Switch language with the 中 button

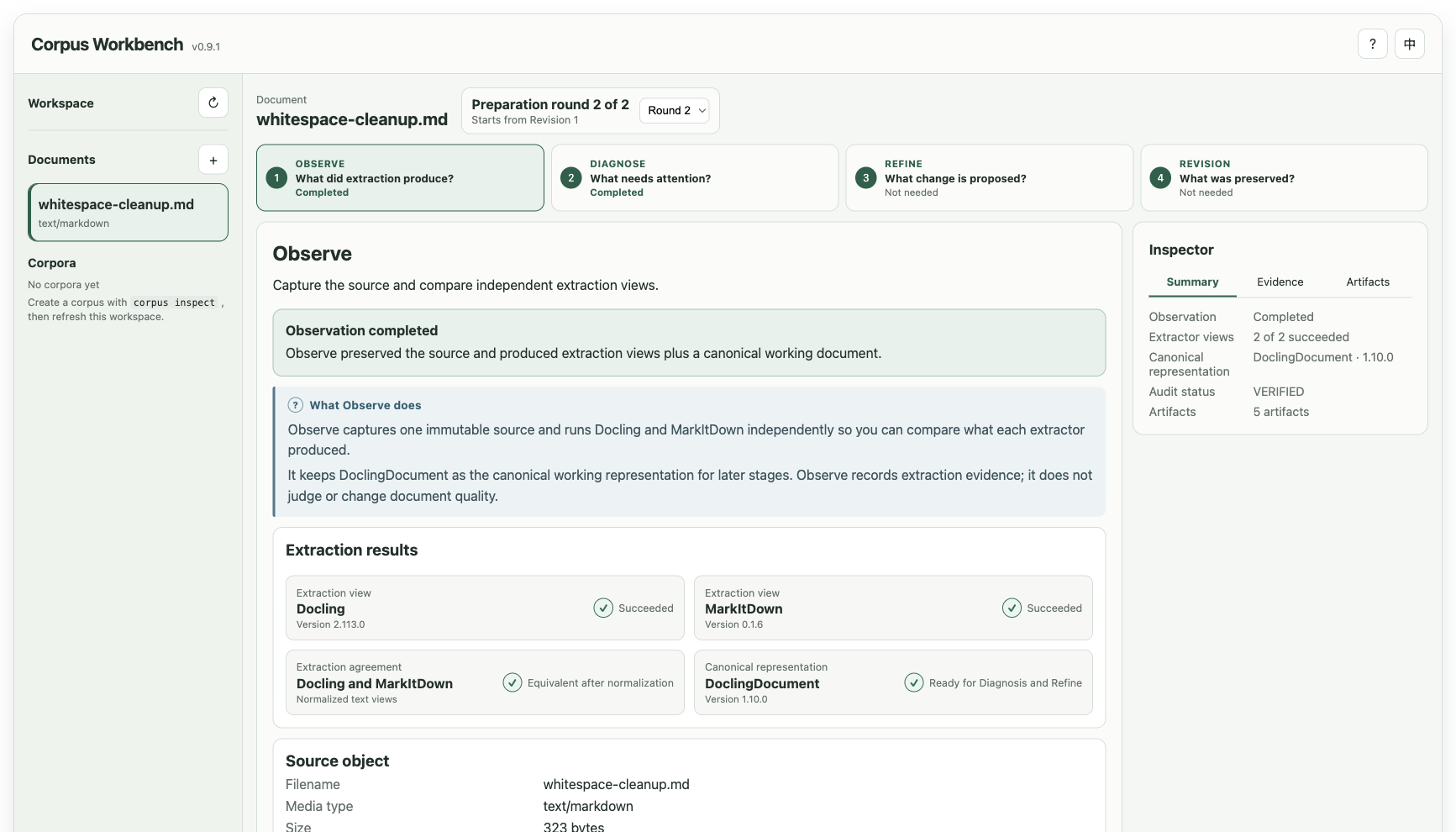[x=1410, y=44]
